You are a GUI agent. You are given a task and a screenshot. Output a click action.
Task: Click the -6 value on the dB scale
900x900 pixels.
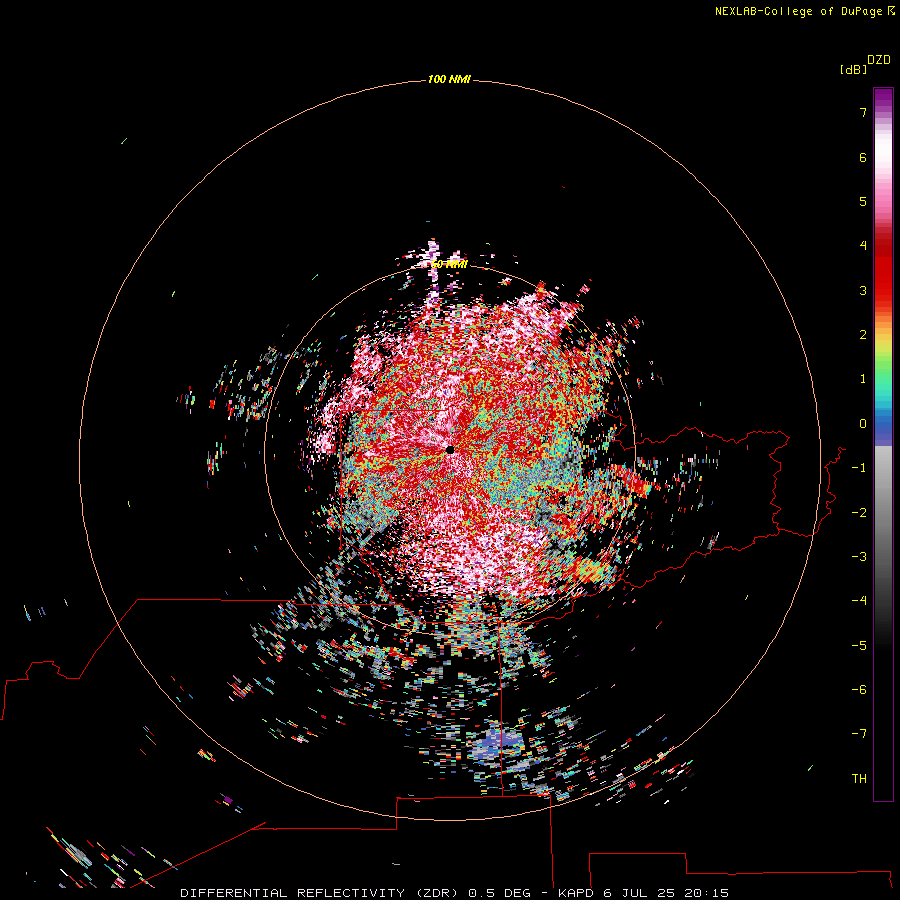click(859, 690)
